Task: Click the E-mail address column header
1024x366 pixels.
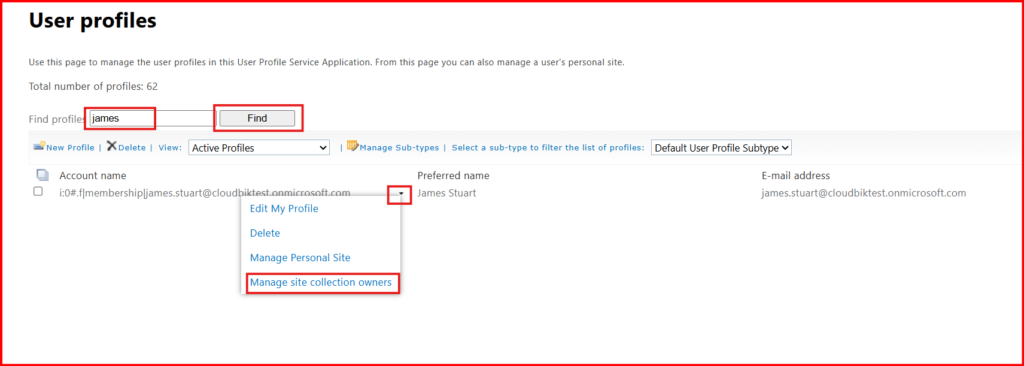Action: click(x=795, y=175)
